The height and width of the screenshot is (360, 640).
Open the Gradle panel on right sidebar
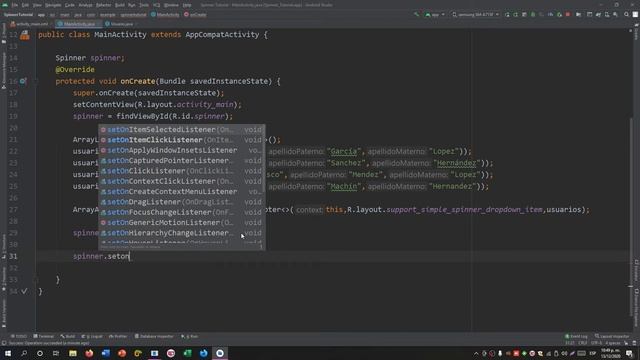tap(636, 33)
